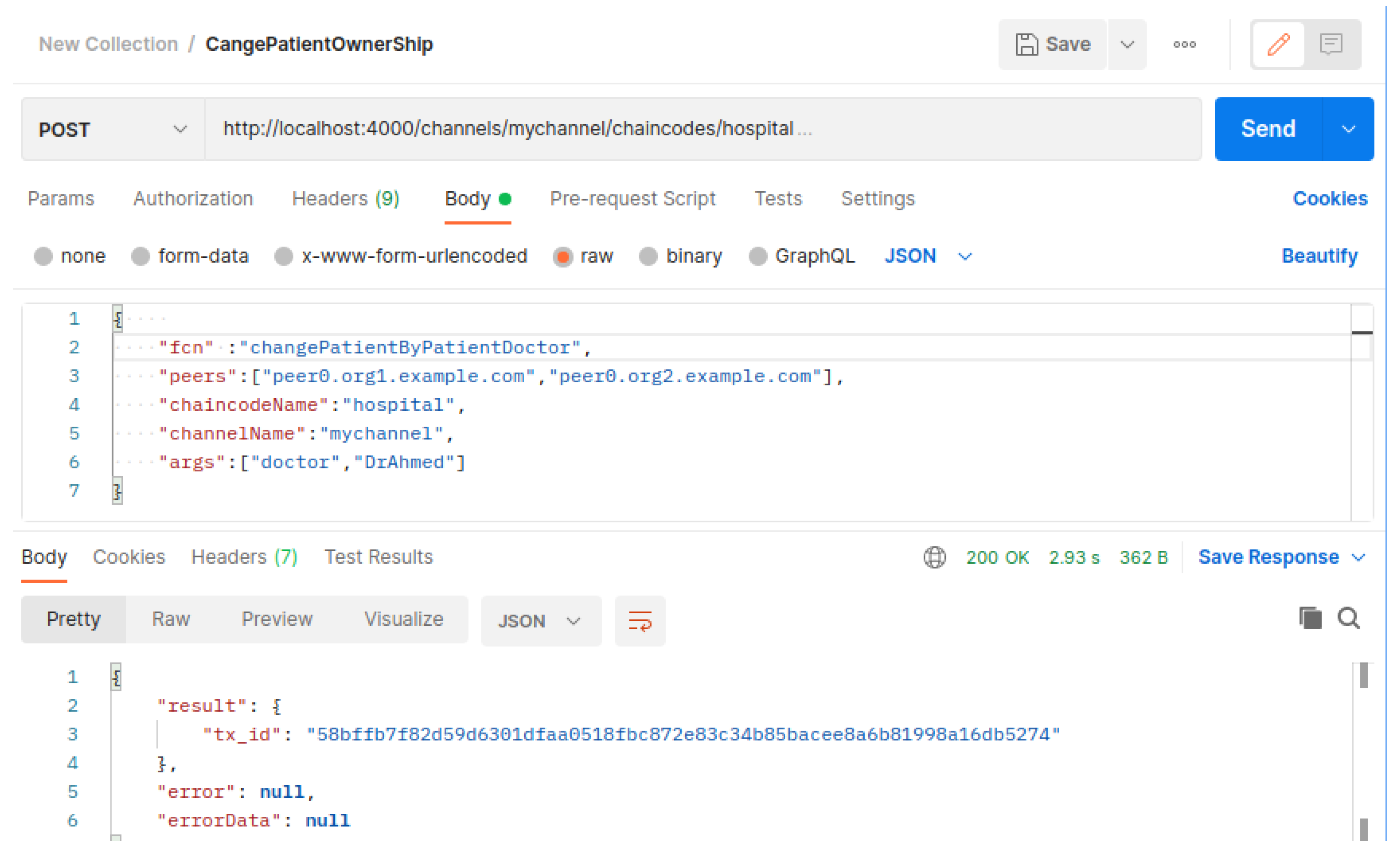Open the Test Results response tab
This screenshot has width=1400, height=862.
click(378, 557)
